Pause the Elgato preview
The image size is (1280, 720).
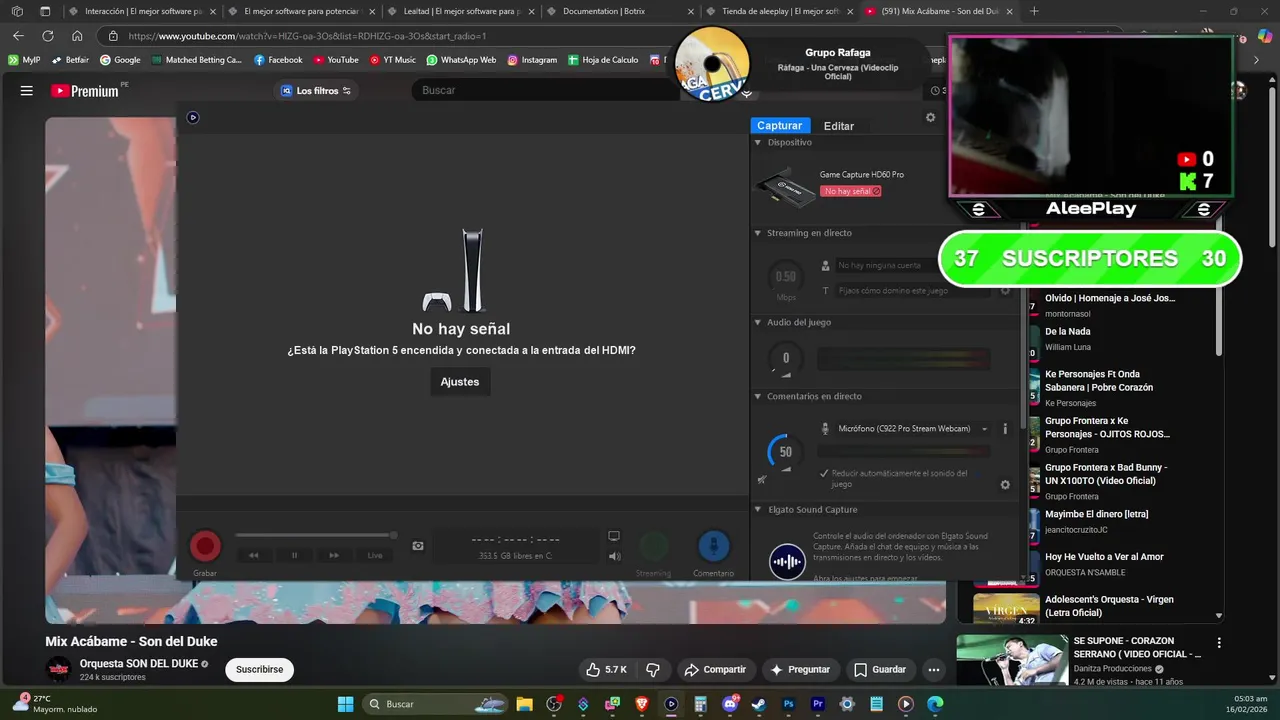294,555
